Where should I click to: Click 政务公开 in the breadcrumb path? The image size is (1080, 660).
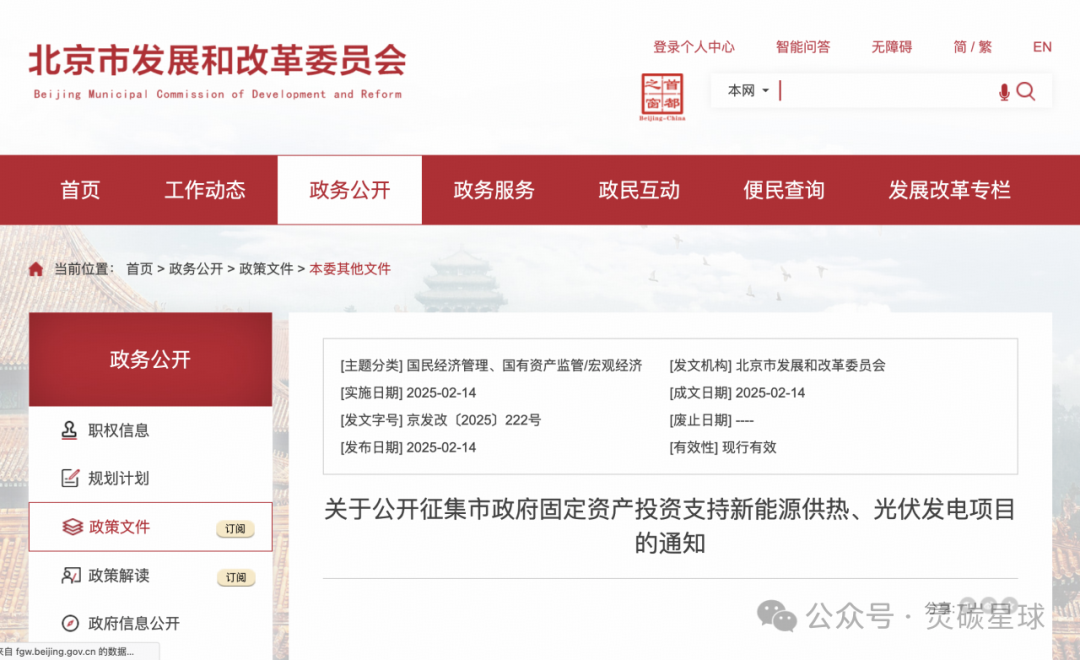pos(196,269)
